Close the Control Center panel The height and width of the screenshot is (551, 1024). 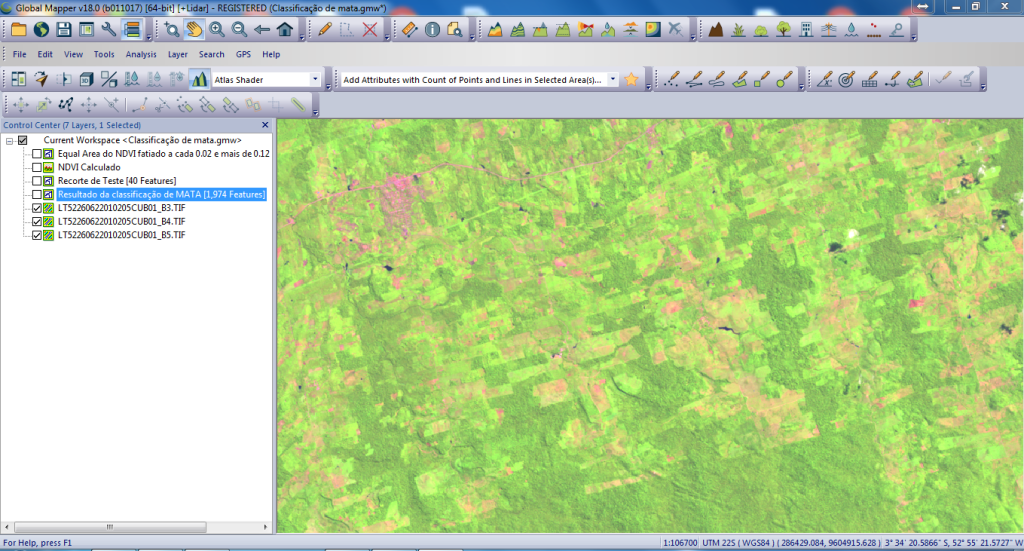265,125
